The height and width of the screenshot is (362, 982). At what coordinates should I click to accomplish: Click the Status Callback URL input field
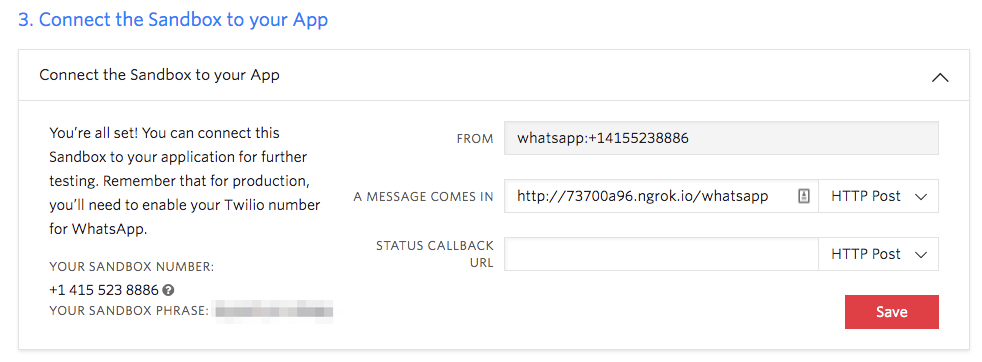[661, 254]
